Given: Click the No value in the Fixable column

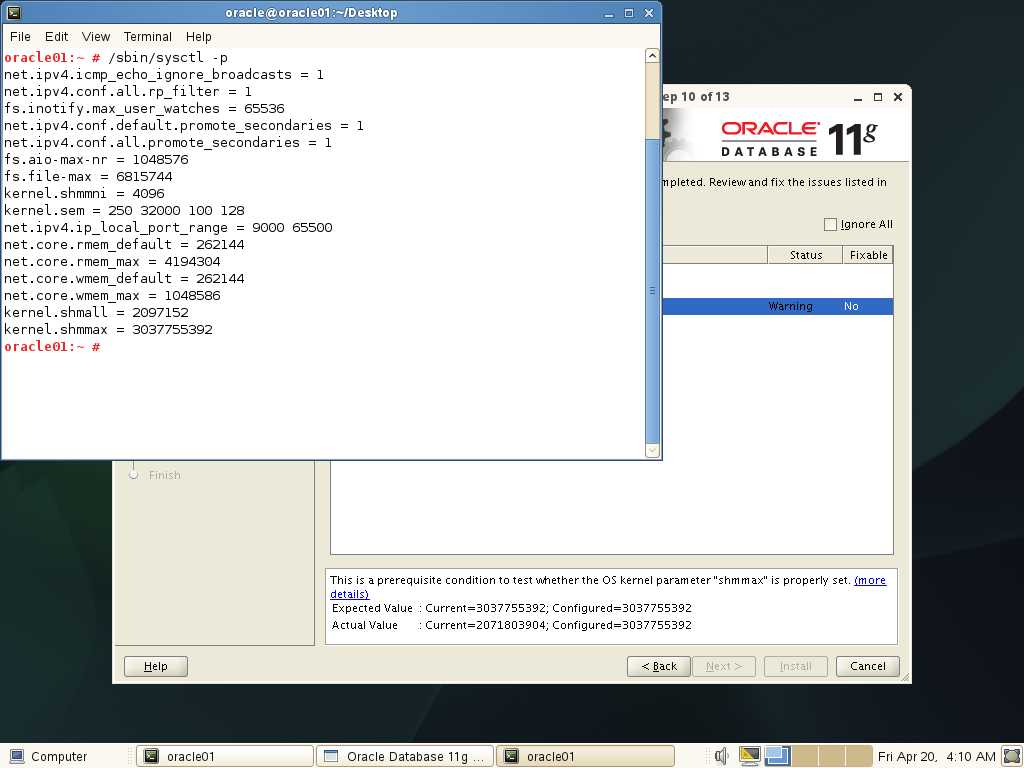Looking at the screenshot, I should (x=851, y=306).
